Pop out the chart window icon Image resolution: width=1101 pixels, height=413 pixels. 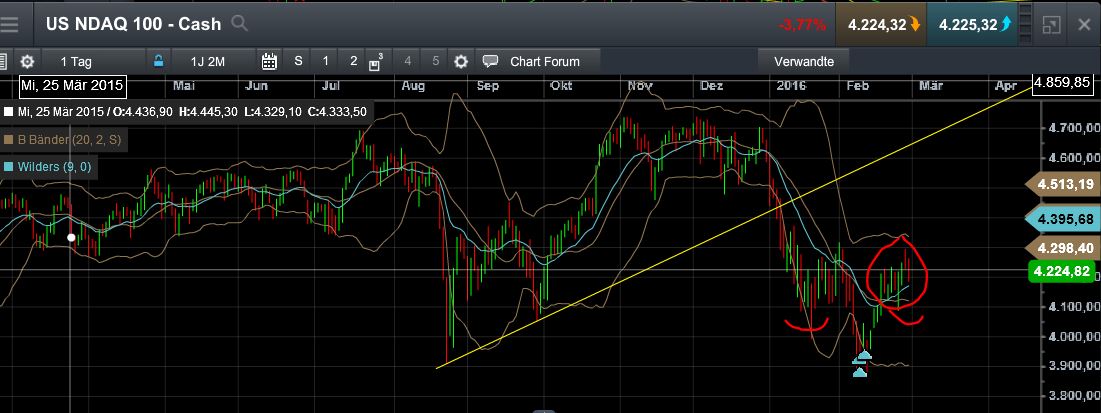click(x=1051, y=25)
